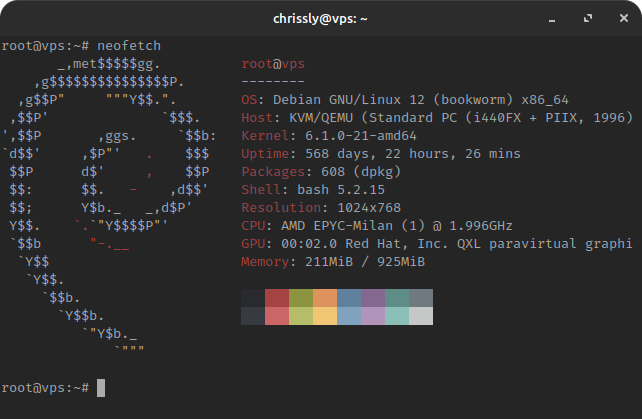Minimize the terminal window
Viewport: 642px width, 419px height.
[552, 19]
